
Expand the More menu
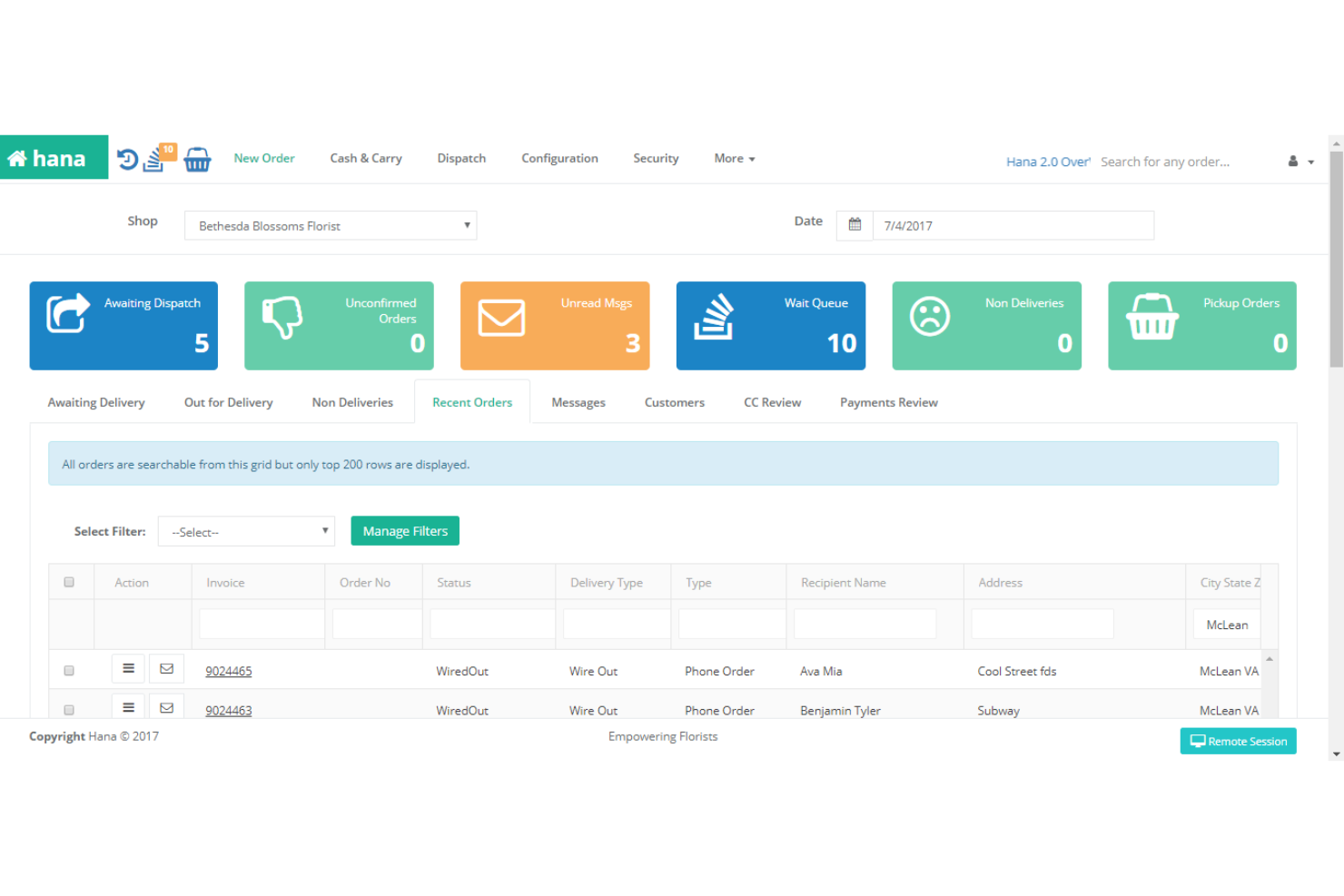[x=735, y=158]
